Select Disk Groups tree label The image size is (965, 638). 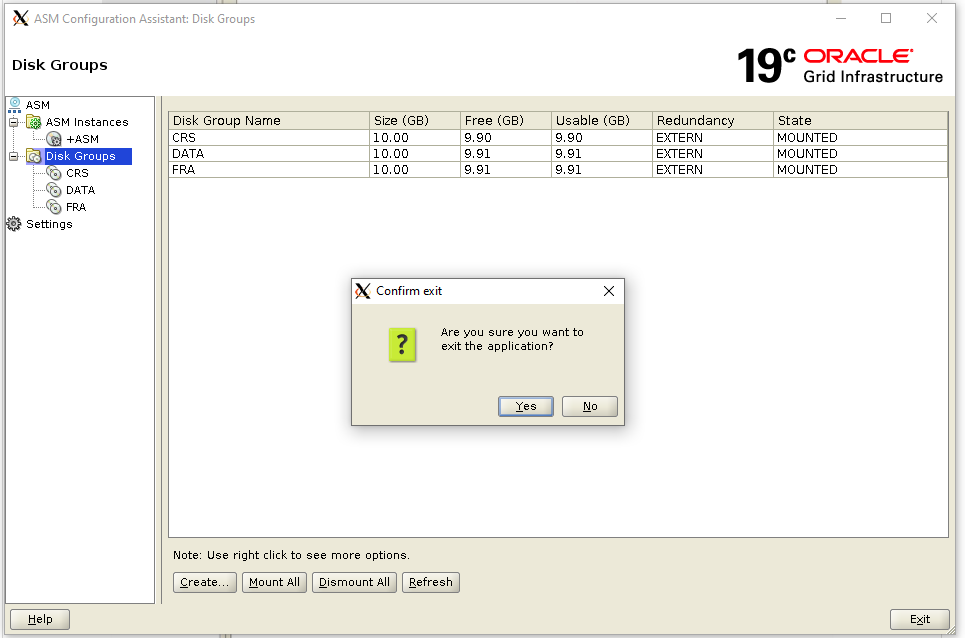81,156
